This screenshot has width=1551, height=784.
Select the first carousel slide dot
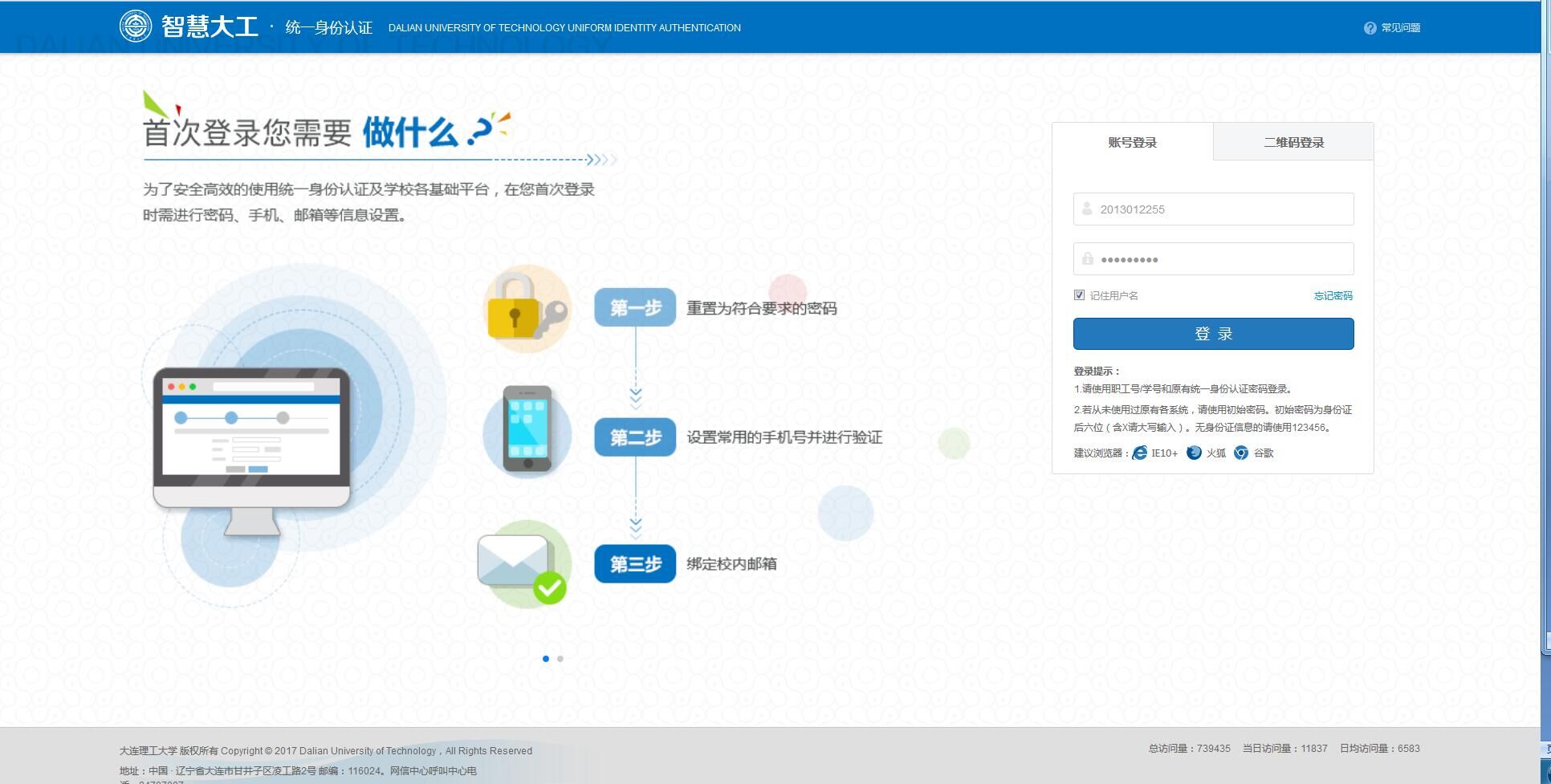pyautogui.click(x=546, y=659)
